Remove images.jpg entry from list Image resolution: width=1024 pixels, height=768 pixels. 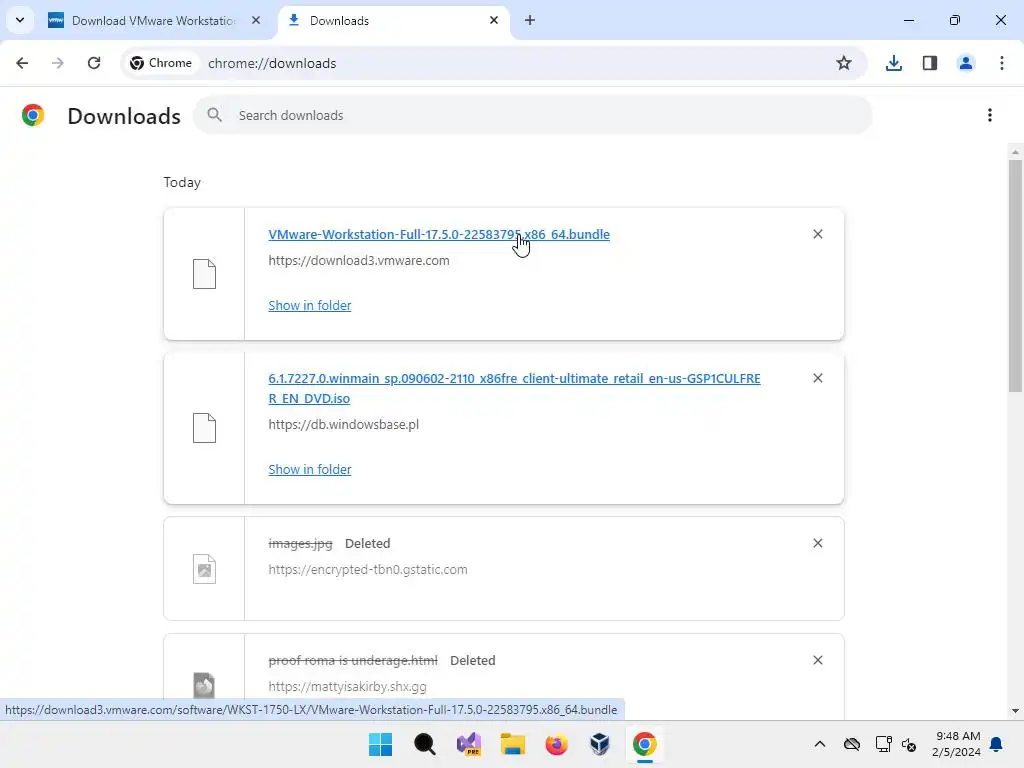[818, 543]
